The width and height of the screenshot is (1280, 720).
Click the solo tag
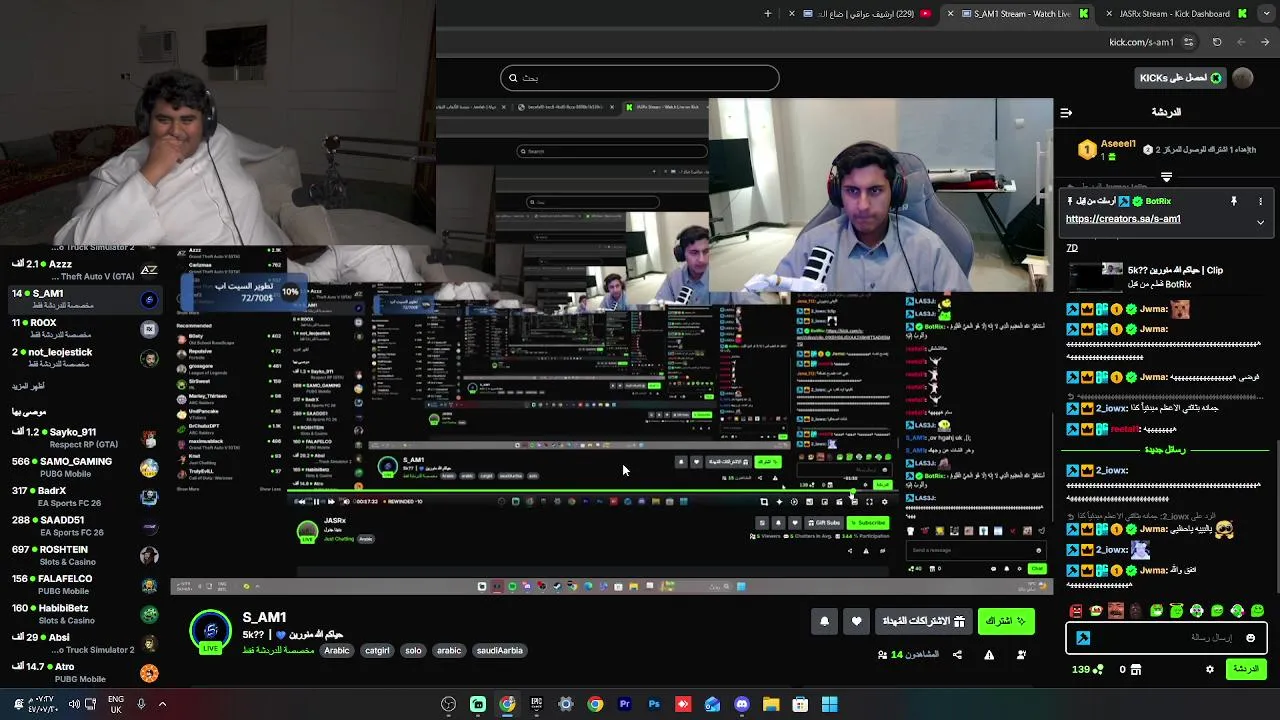[x=413, y=651]
